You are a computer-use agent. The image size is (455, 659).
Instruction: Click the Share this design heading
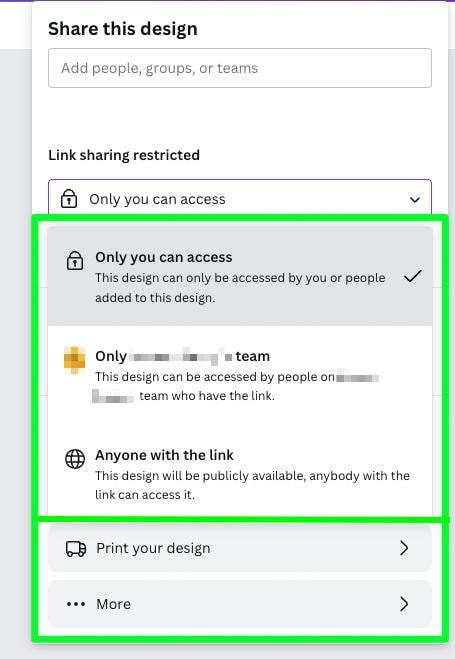pos(123,29)
